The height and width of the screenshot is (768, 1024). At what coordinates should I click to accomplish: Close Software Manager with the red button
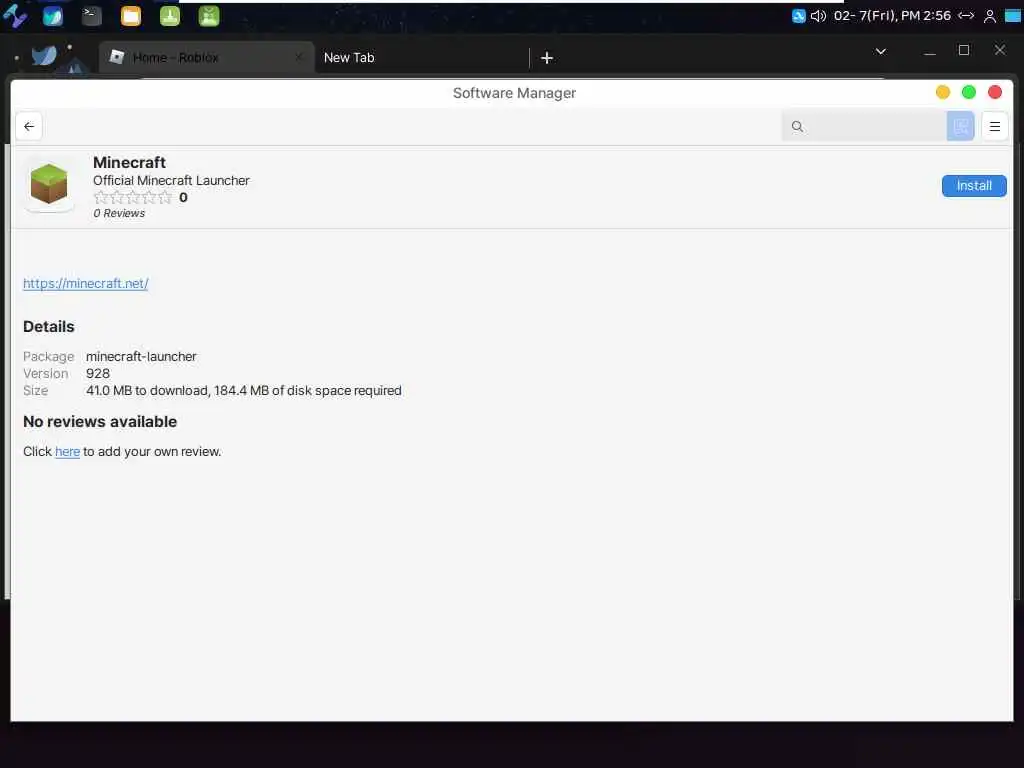click(x=995, y=93)
